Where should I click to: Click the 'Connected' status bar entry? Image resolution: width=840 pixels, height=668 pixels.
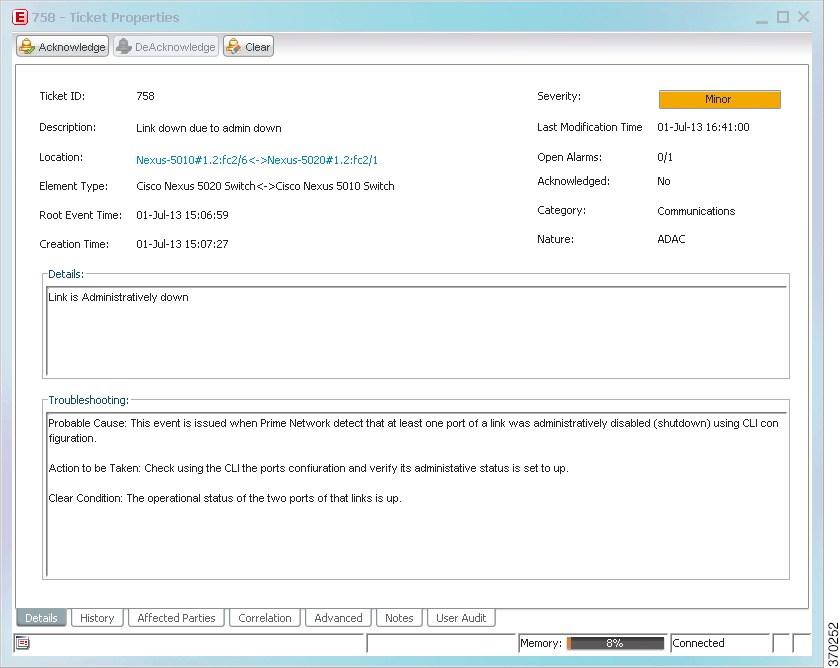698,643
